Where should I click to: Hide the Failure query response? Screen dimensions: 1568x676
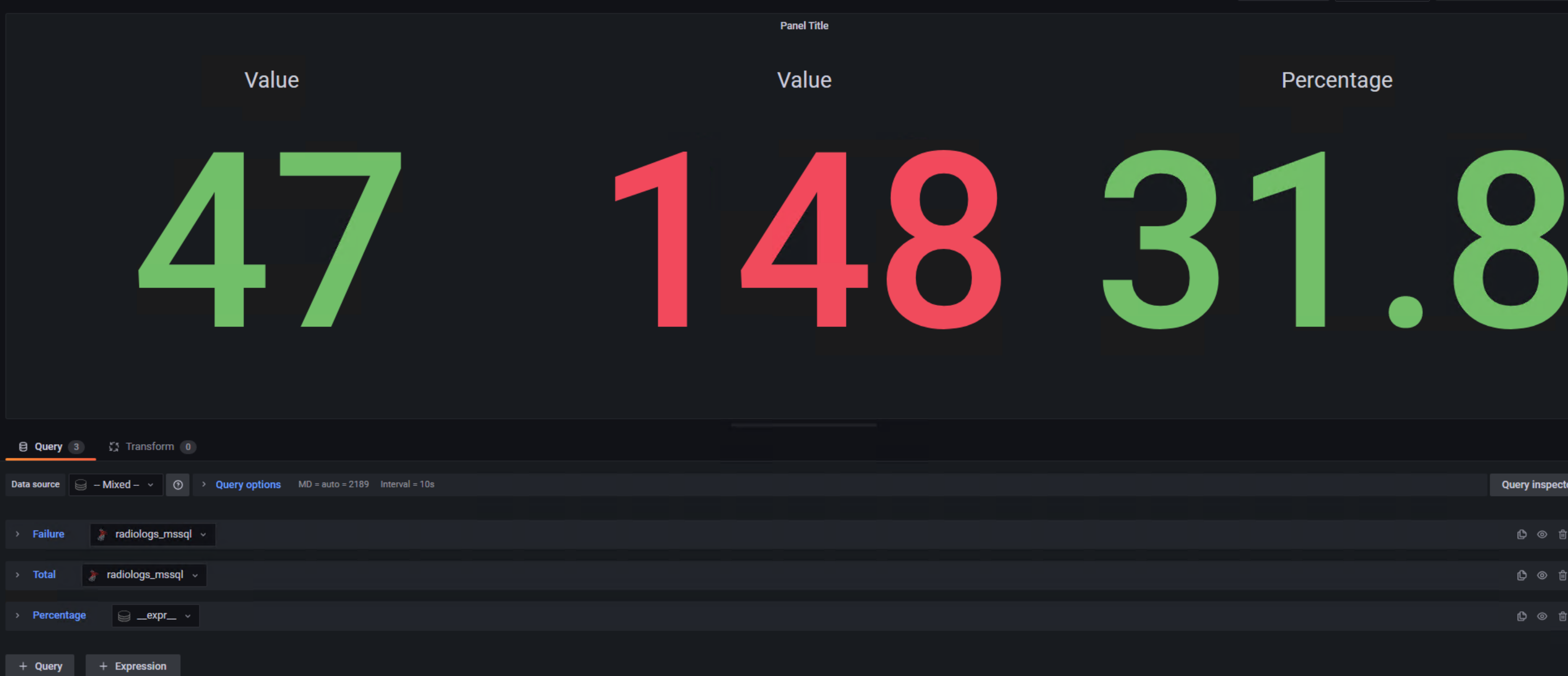tap(1542, 534)
